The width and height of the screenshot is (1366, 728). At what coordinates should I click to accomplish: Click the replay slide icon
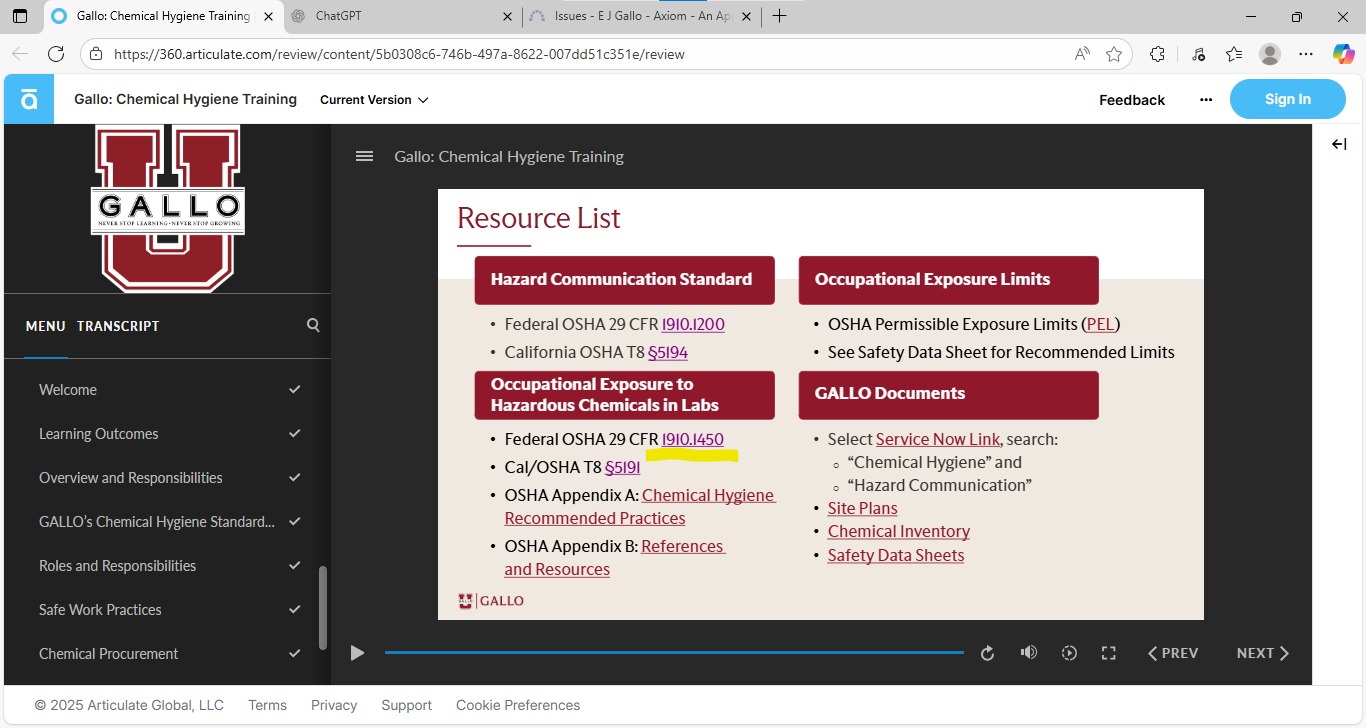[987, 653]
